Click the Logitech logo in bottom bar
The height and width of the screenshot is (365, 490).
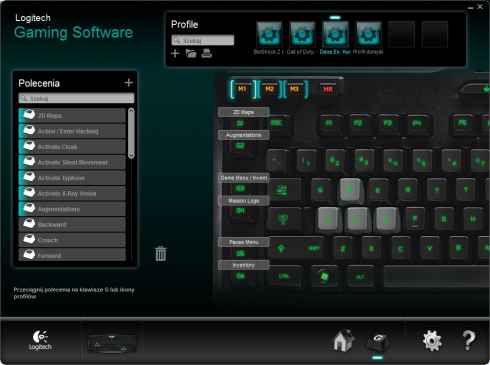[x=40, y=340]
